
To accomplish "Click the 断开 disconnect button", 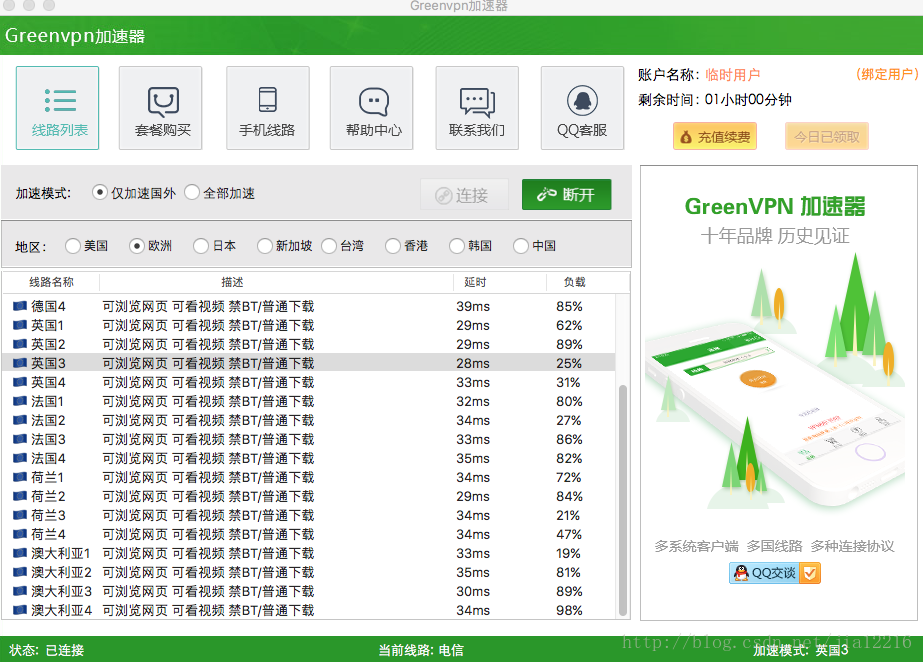I will (566, 194).
